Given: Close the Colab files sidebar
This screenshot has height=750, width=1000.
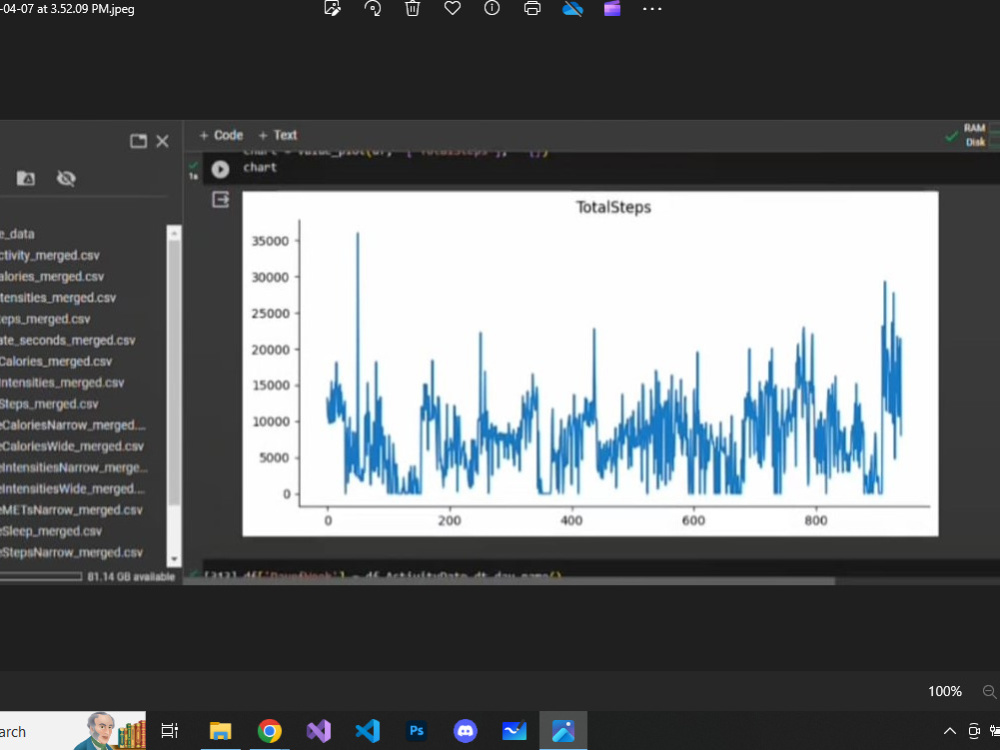Looking at the screenshot, I should pos(163,141).
